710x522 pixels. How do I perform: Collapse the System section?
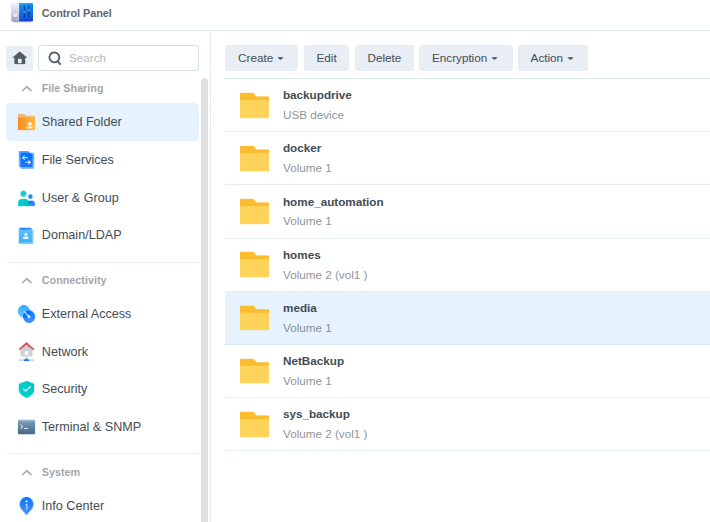pos(27,473)
